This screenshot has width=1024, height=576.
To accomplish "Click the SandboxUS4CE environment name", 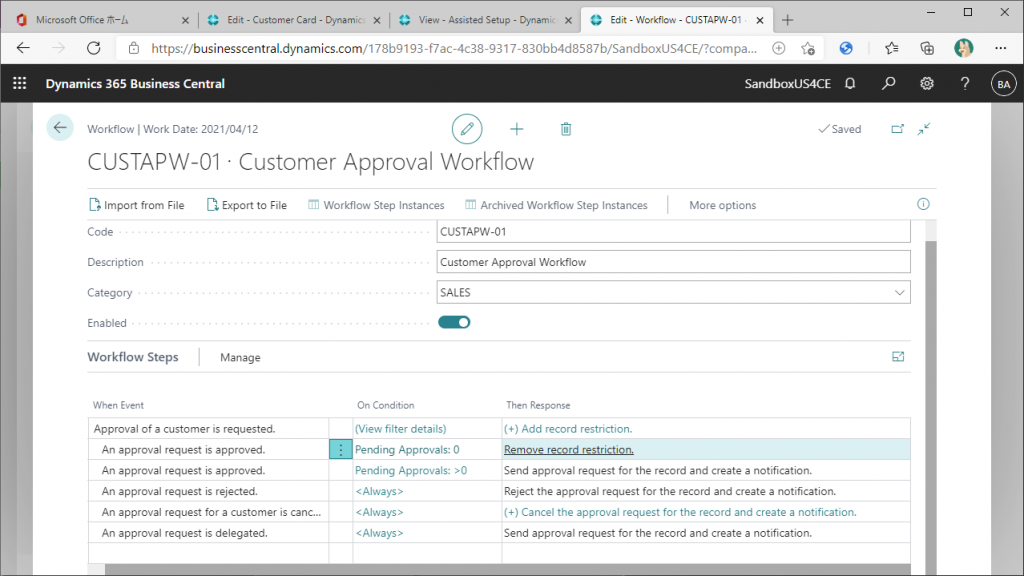I will (x=788, y=84).
